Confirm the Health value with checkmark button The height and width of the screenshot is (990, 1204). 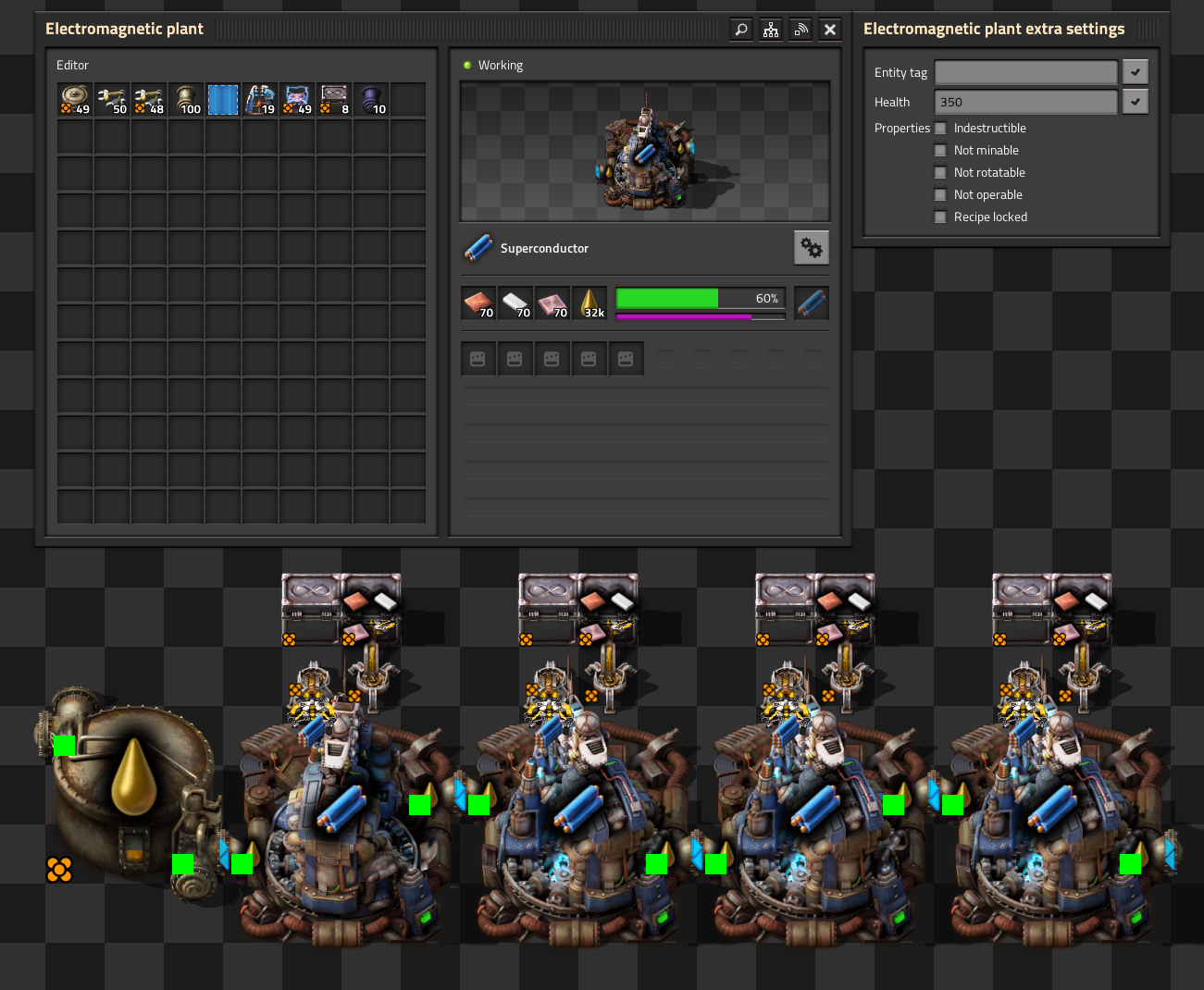click(1136, 102)
